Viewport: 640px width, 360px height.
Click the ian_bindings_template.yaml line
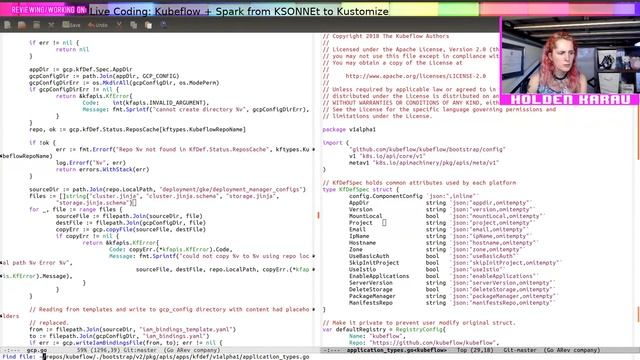[133, 329]
